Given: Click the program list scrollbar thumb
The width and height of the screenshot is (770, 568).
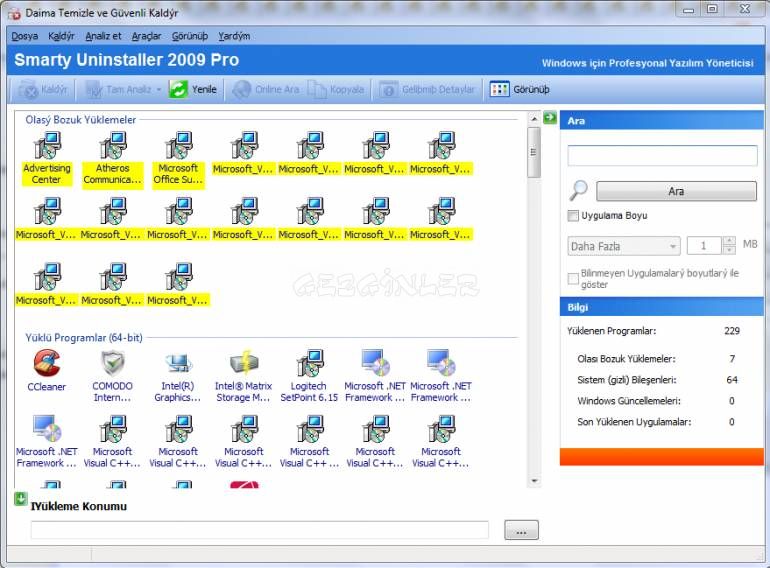Looking at the screenshot, I should coord(534,152).
